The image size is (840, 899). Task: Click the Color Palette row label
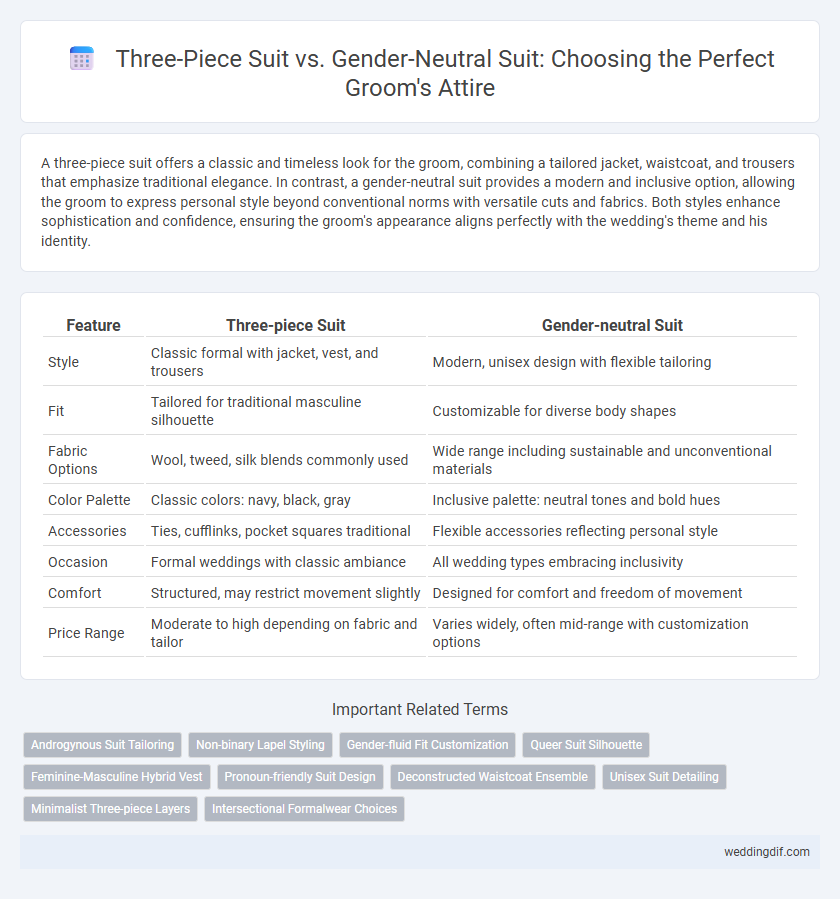(x=89, y=500)
